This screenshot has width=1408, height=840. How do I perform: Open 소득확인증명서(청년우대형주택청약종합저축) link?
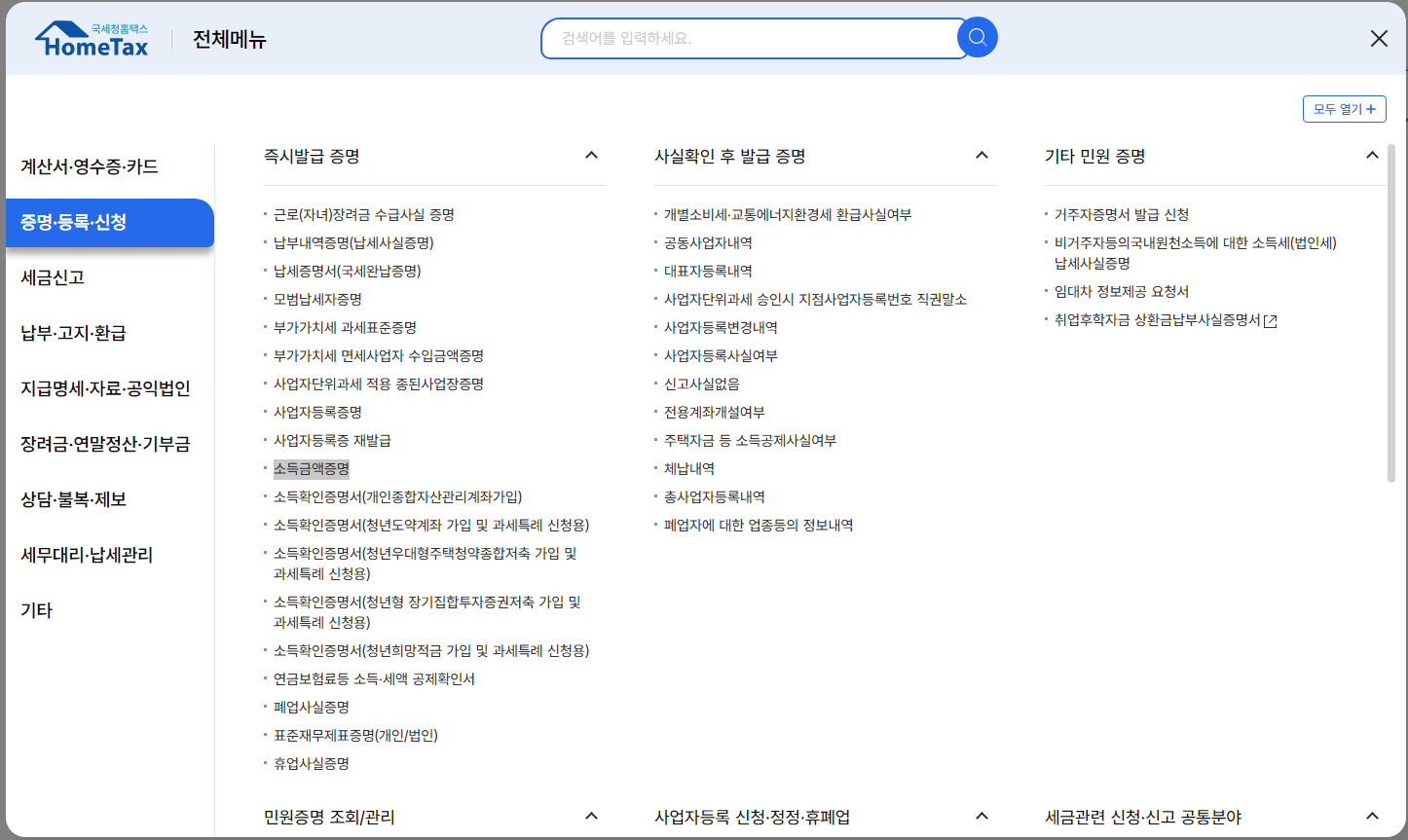pyautogui.click(x=426, y=563)
